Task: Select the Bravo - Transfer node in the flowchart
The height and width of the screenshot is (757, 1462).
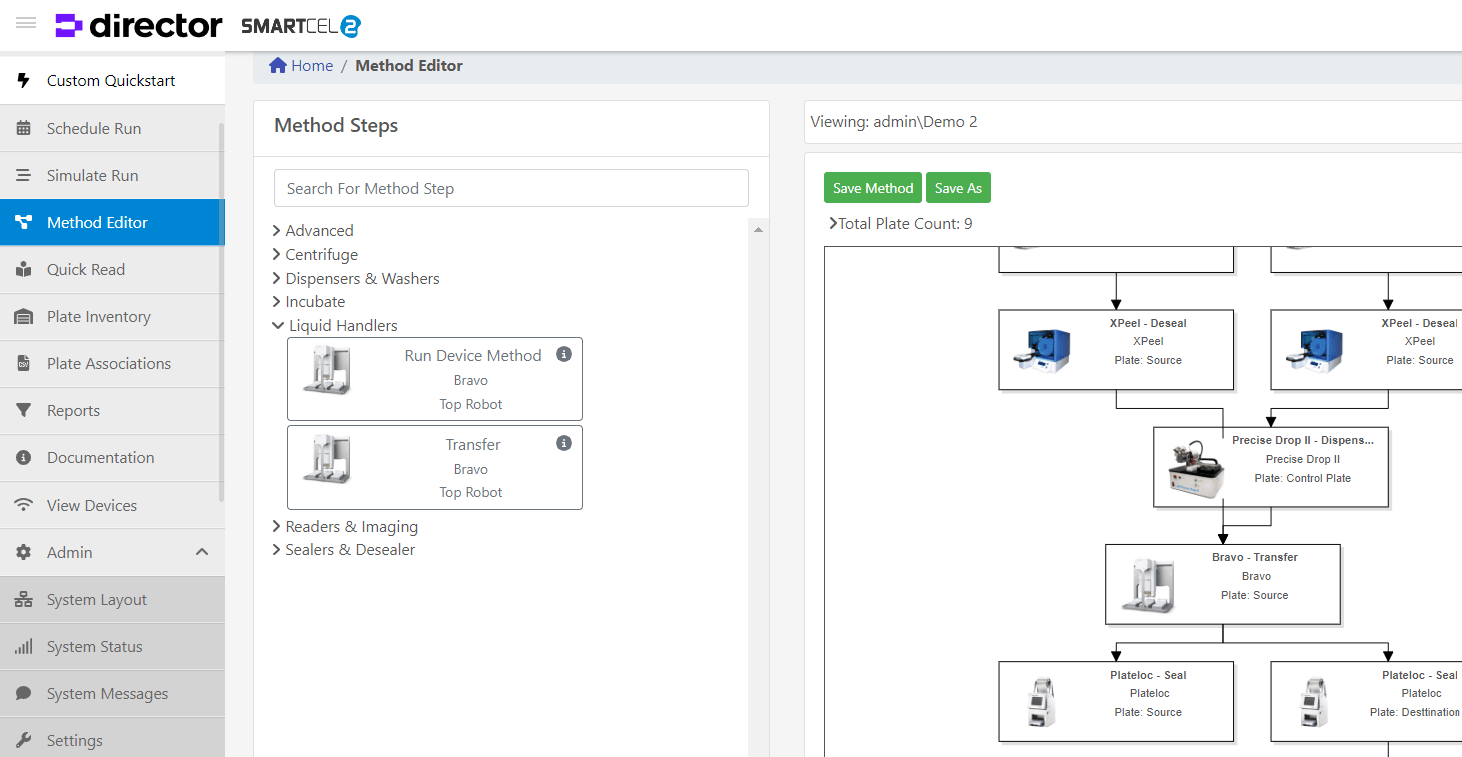Action: click(1223, 585)
